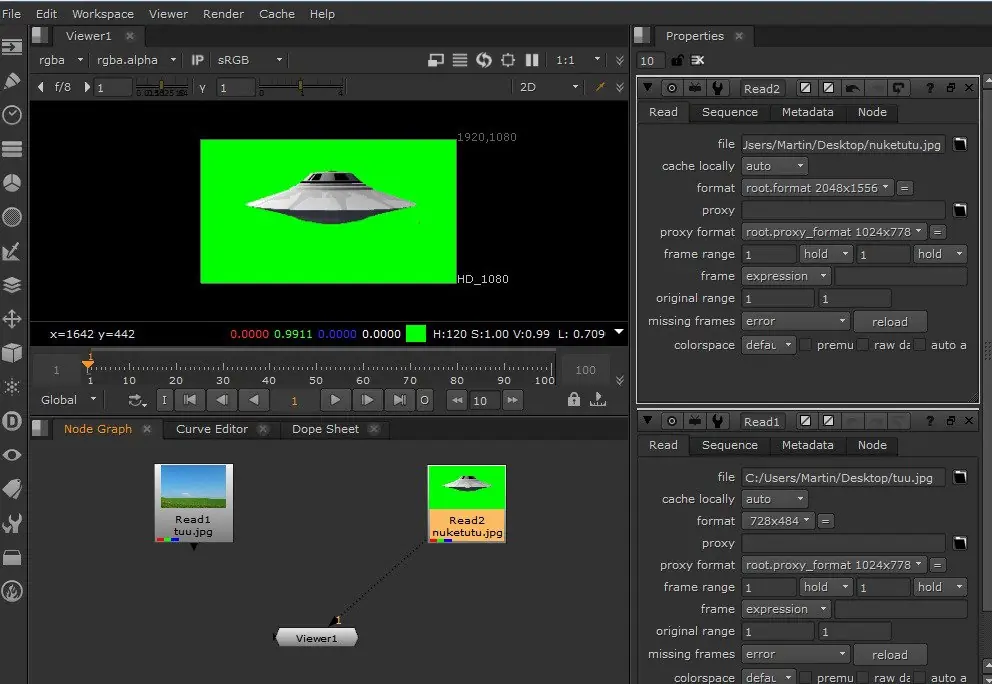Undo last change in Read2 panel
This screenshot has width=992, height=684.
[x=852, y=88]
